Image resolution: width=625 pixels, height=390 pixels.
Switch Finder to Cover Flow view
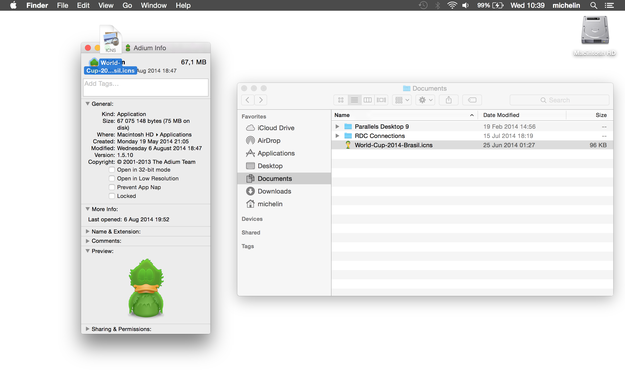381,100
